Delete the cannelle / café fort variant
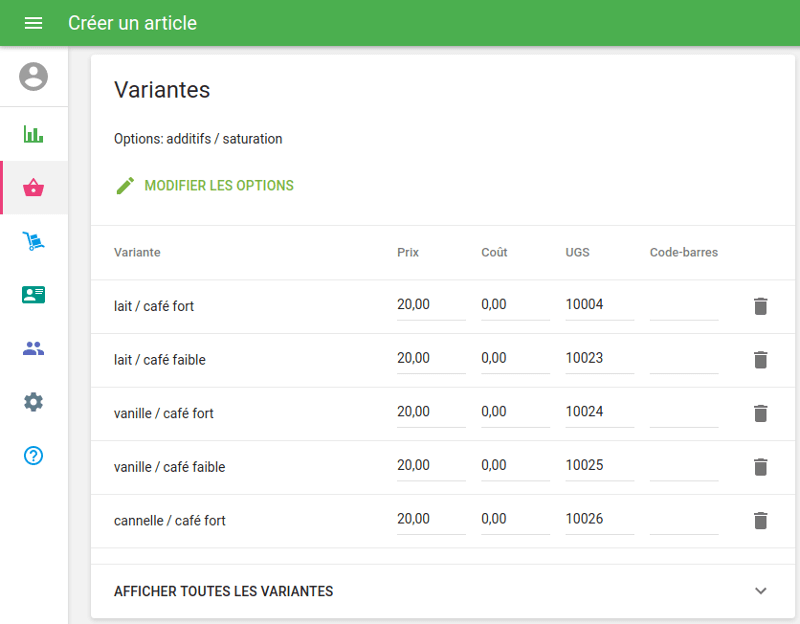The height and width of the screenshot is (624, 800). point(761,520)
